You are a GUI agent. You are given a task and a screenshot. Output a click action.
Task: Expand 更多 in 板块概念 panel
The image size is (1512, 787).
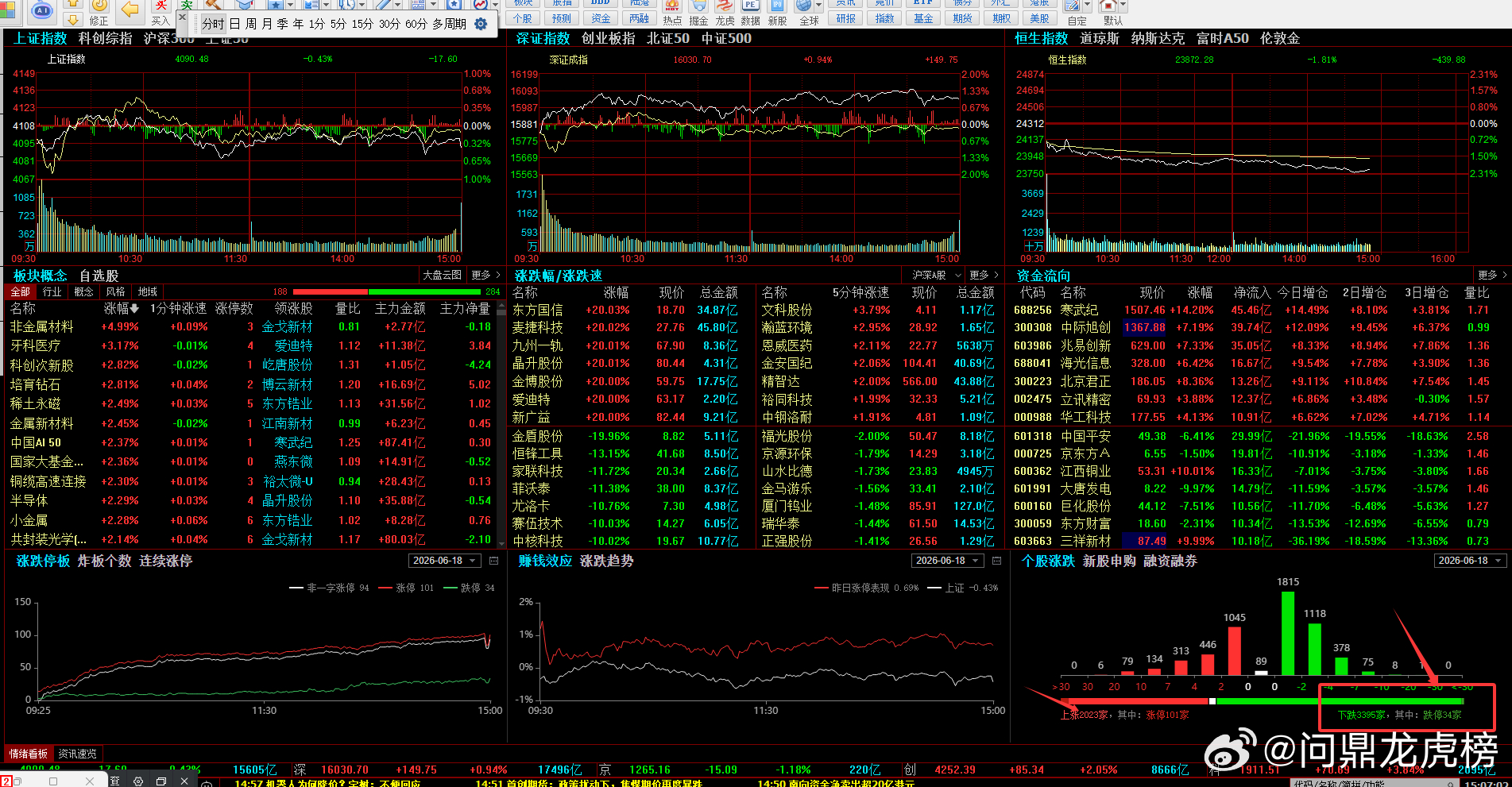[485, 275]
